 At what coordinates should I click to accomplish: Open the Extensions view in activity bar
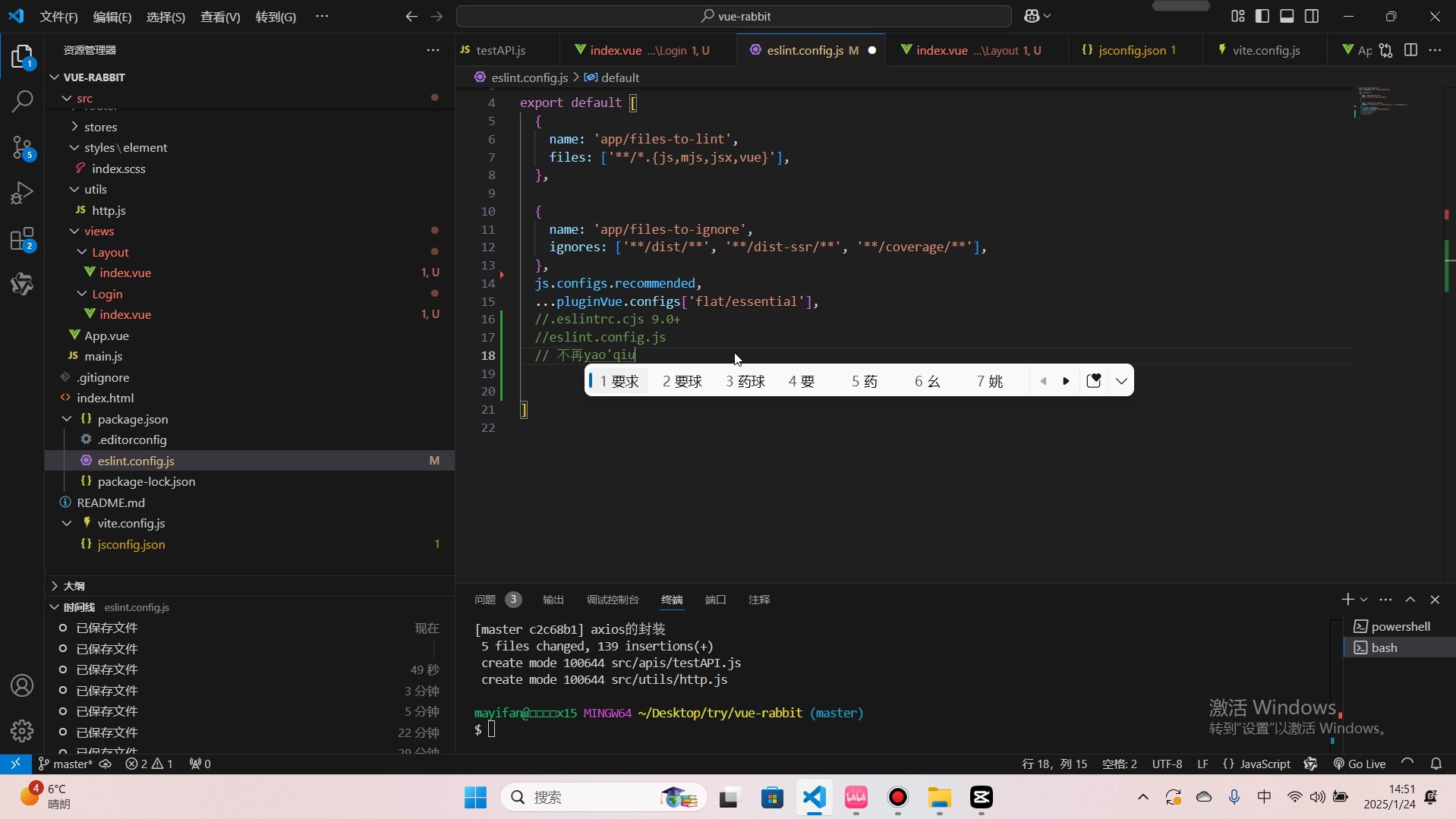point(22,239)
